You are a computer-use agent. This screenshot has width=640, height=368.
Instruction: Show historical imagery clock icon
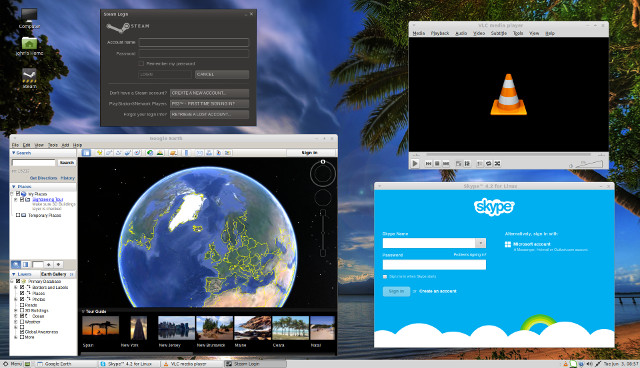point(150,153)
